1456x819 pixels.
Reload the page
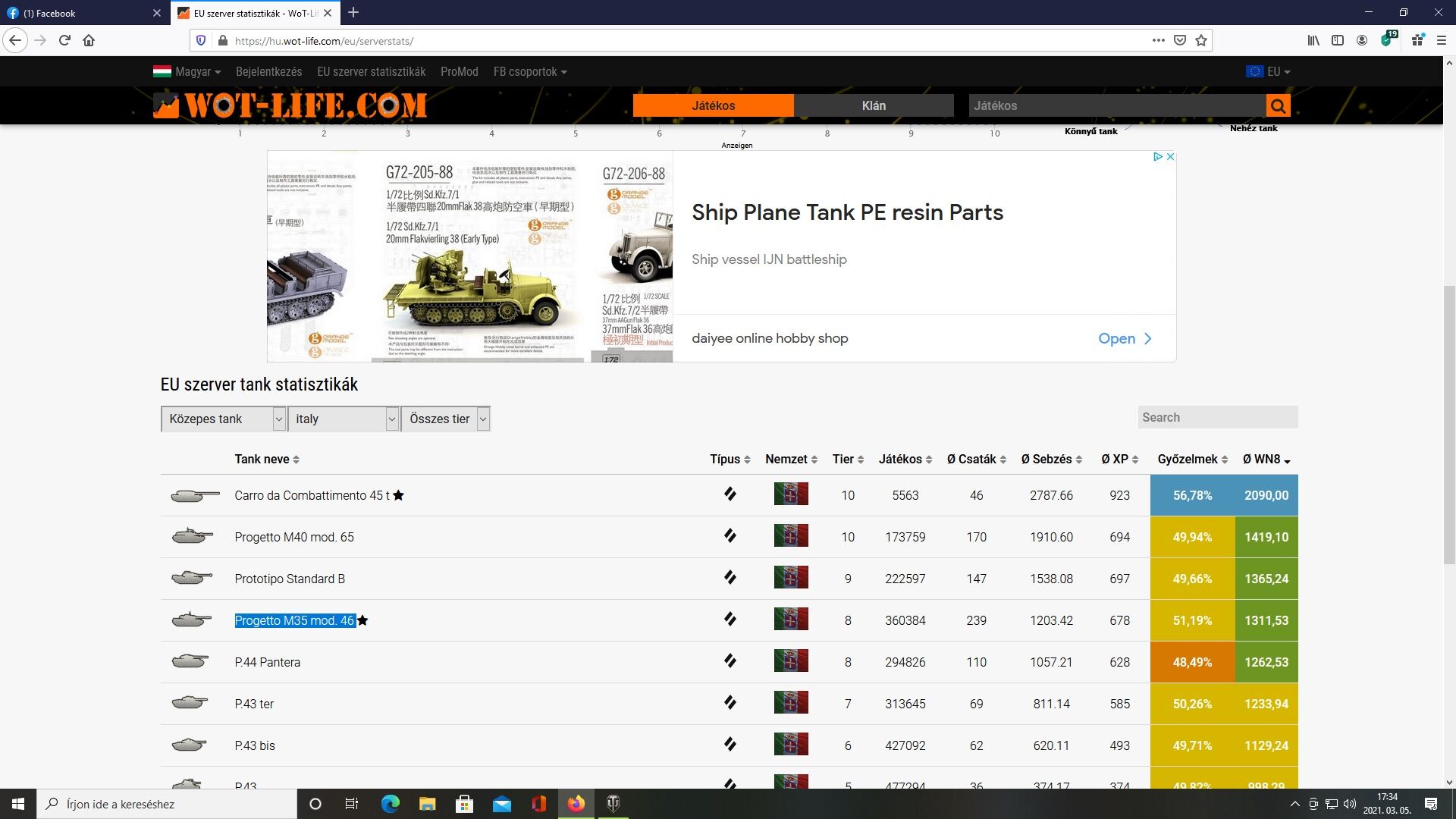64,41
